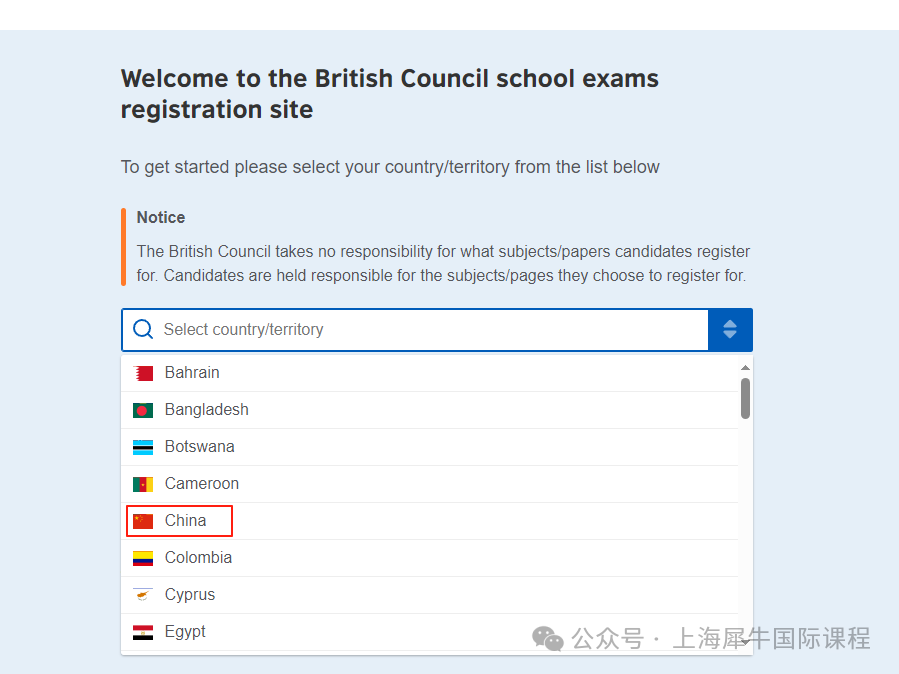Click the Botswana flag icon
Screen dimensions: 899x674
[143, 447]
